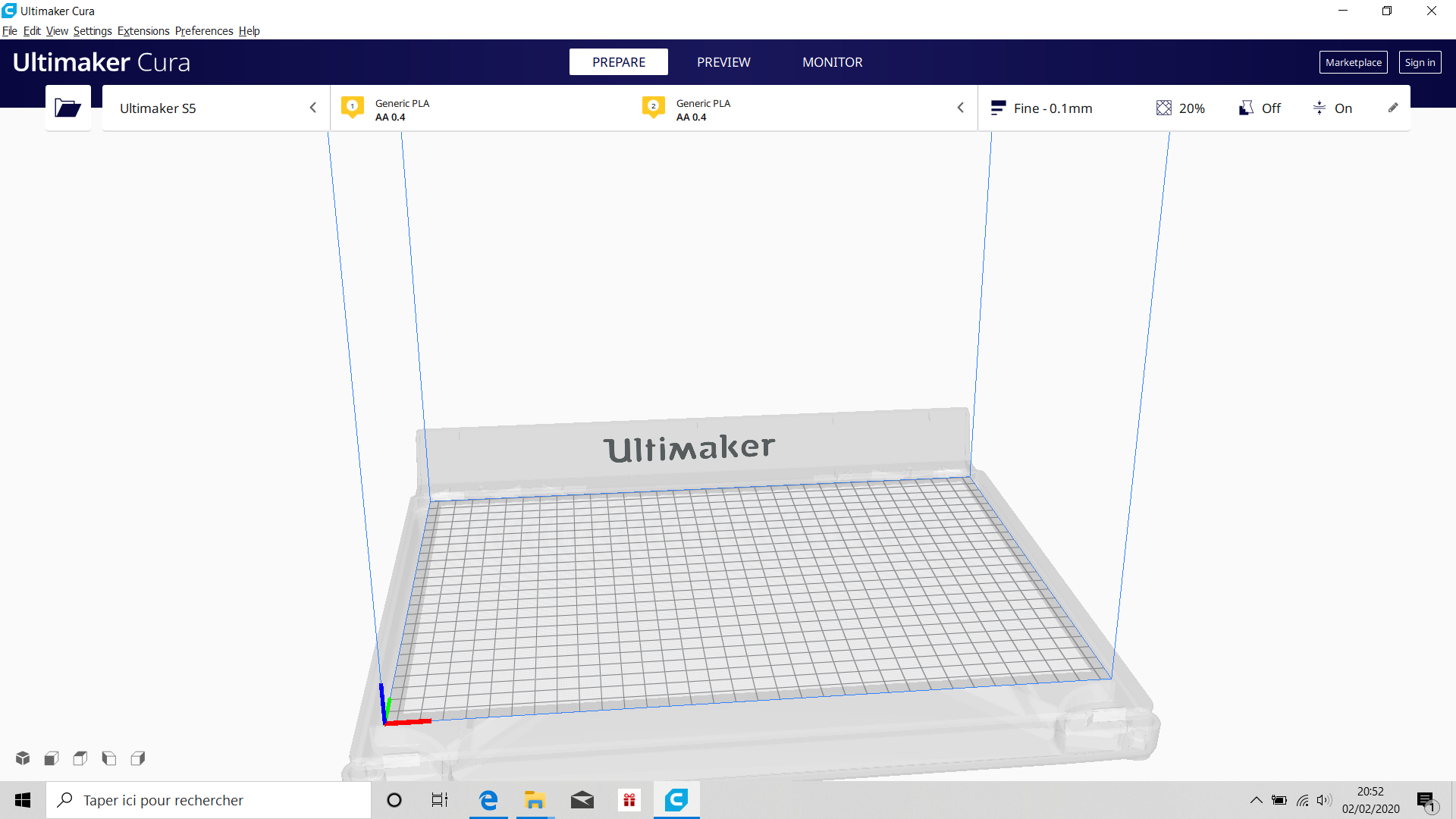Click the Sign in button

coord(1420,62)
